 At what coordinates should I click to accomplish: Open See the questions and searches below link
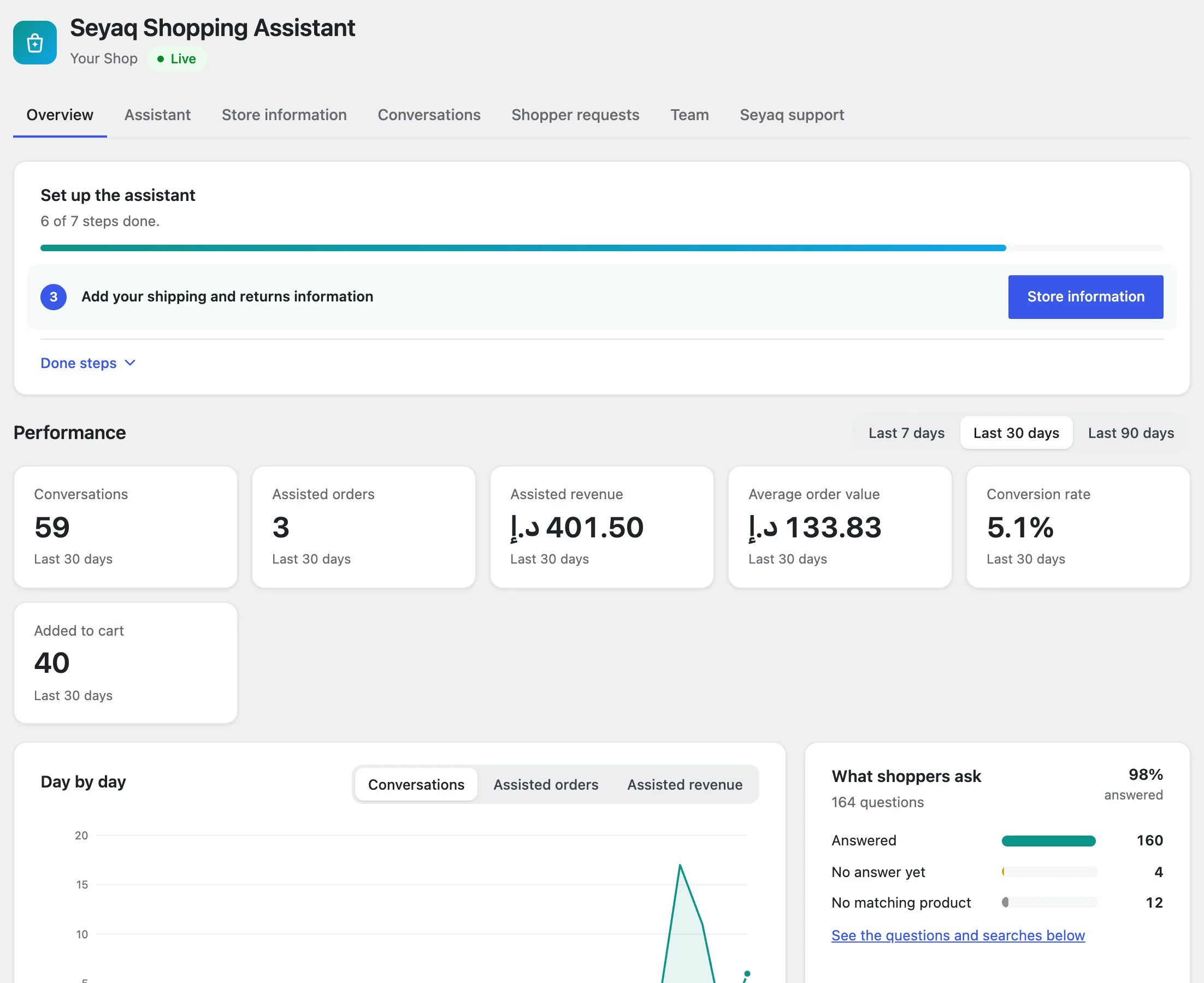pyautogui.click(x=958, y=935)
